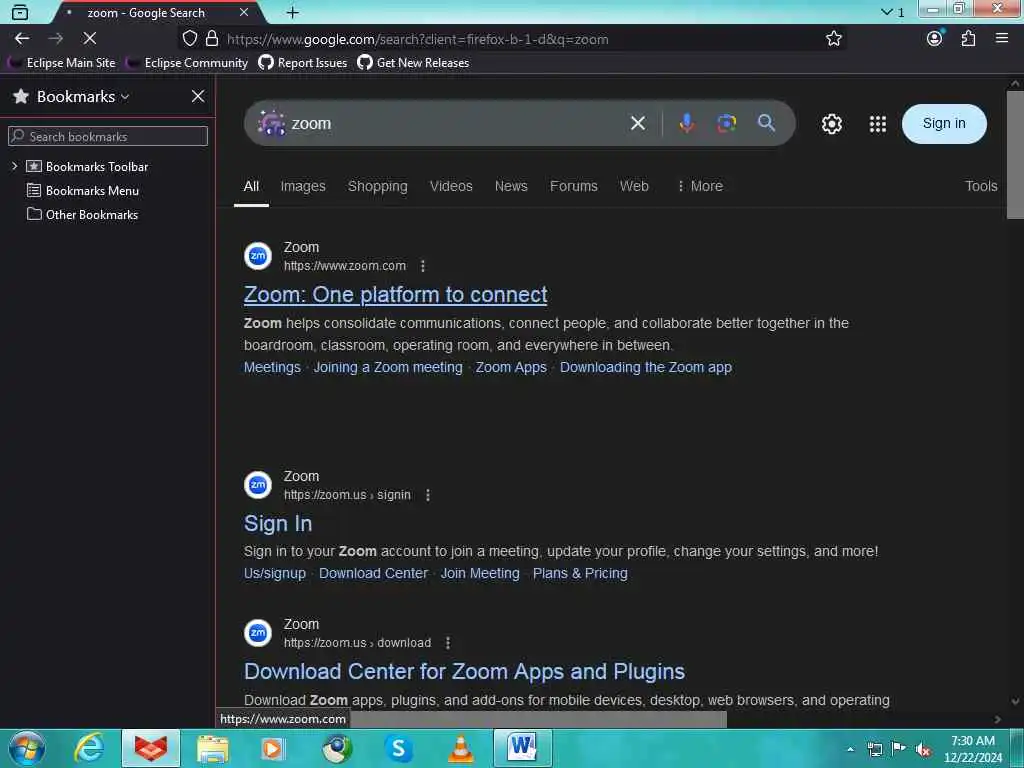Open Downloading the Zoom app sitelink
Image resolution: width=1024 pixels, height=768 pixels.
pyautogui.click(x=646, y=367)
